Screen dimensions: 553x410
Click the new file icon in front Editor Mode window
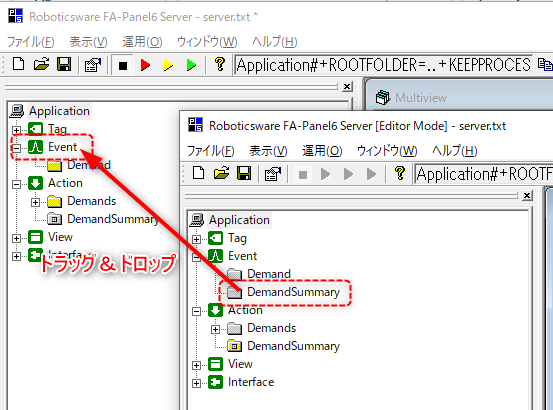(199, 174)
